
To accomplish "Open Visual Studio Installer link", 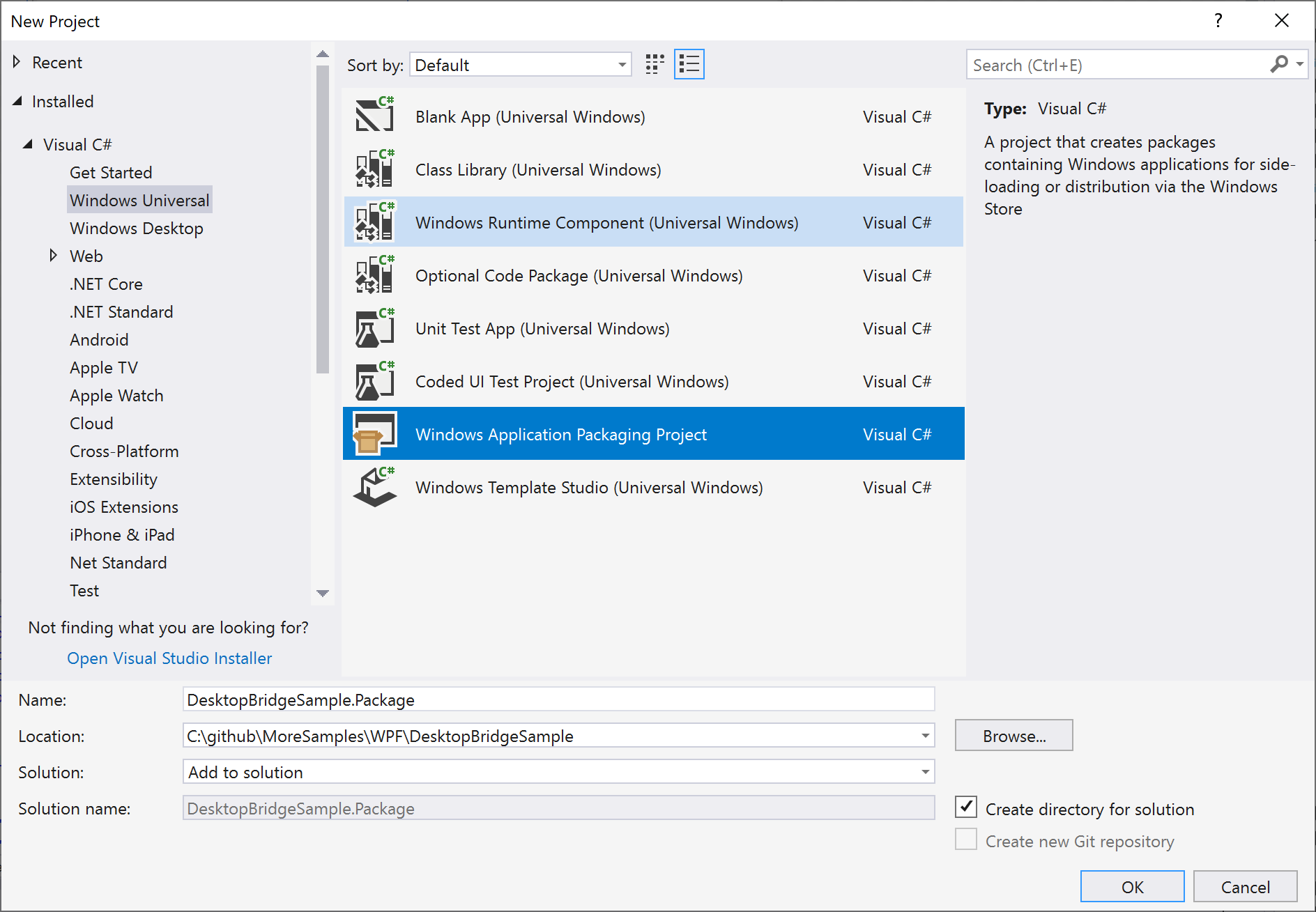I will click(x=169, y=658).
